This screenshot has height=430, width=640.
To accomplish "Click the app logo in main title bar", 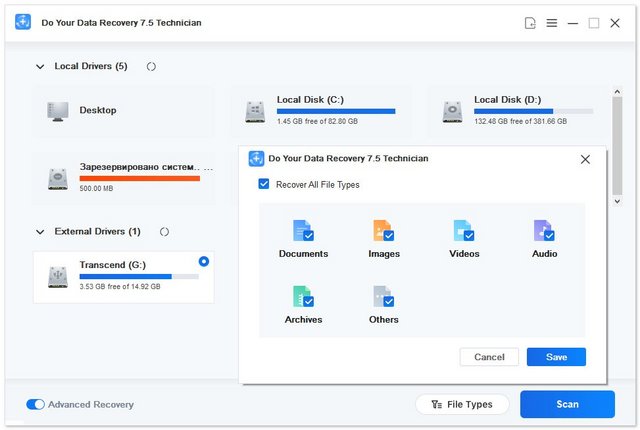I will [23, 22].
